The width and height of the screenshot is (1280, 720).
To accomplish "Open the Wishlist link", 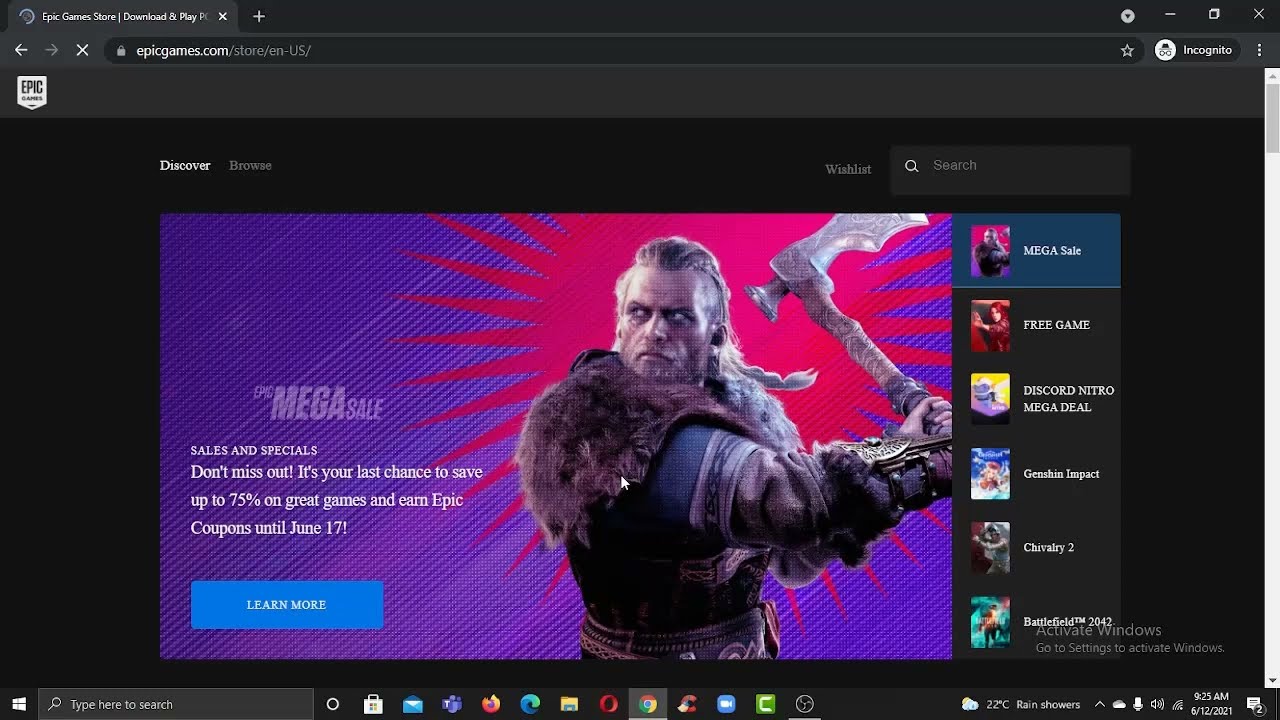I will (x=848, y=169).
